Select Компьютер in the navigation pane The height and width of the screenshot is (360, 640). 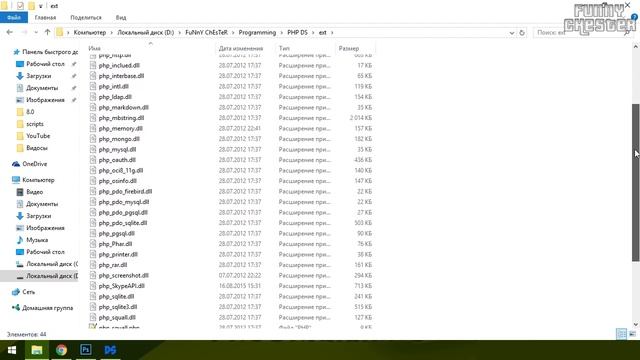[x=33, y=180]
